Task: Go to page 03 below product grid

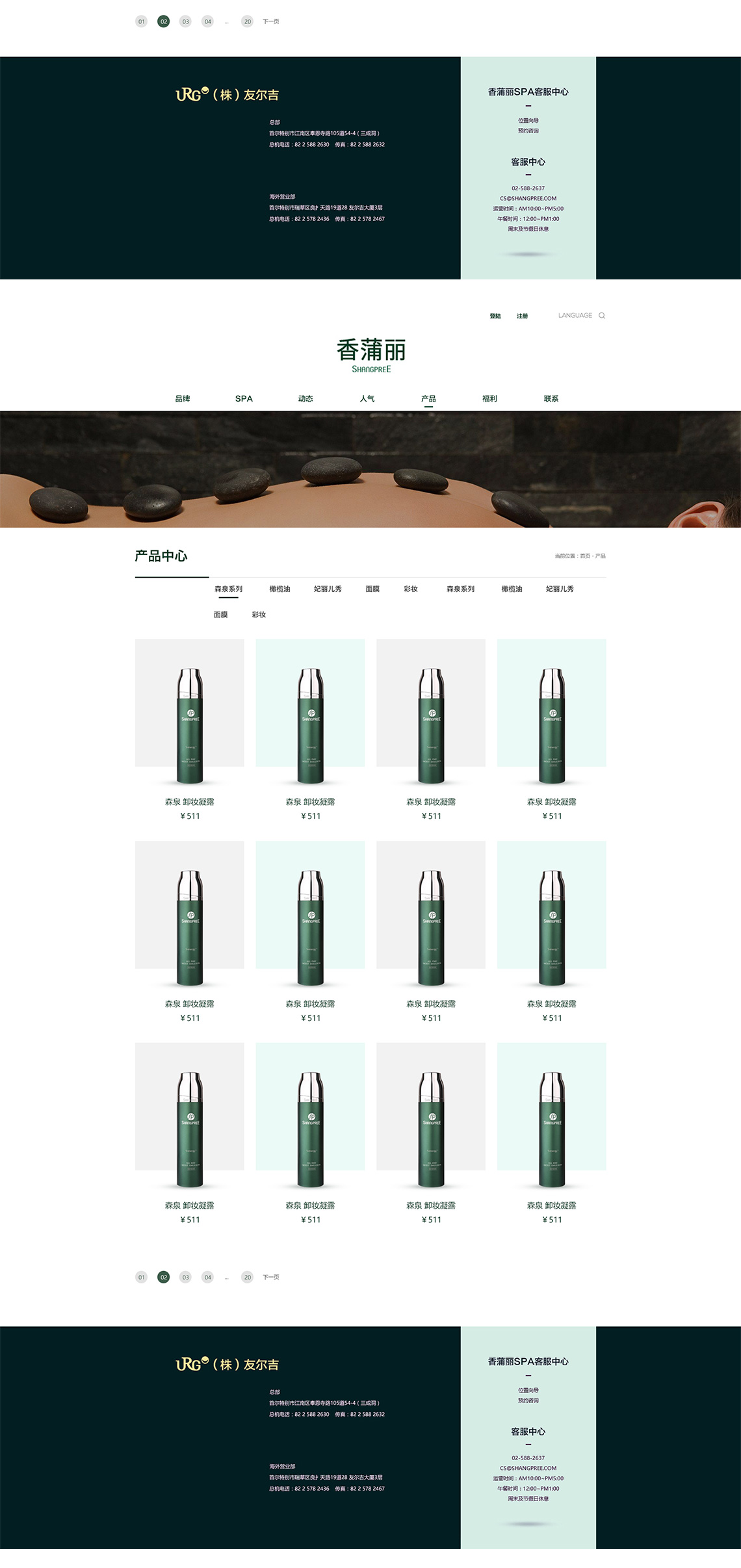Action: 185,1277
